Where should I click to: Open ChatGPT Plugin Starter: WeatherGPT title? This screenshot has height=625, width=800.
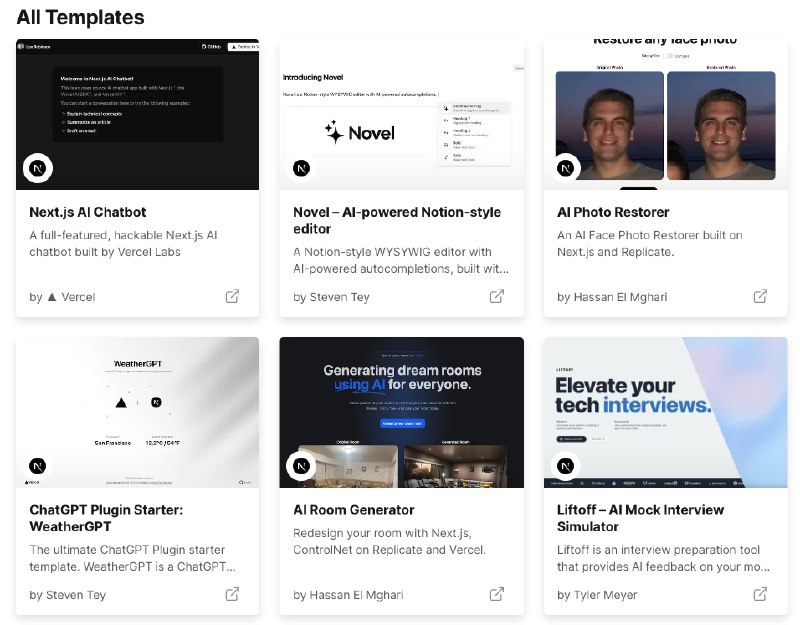pos(106,518)
